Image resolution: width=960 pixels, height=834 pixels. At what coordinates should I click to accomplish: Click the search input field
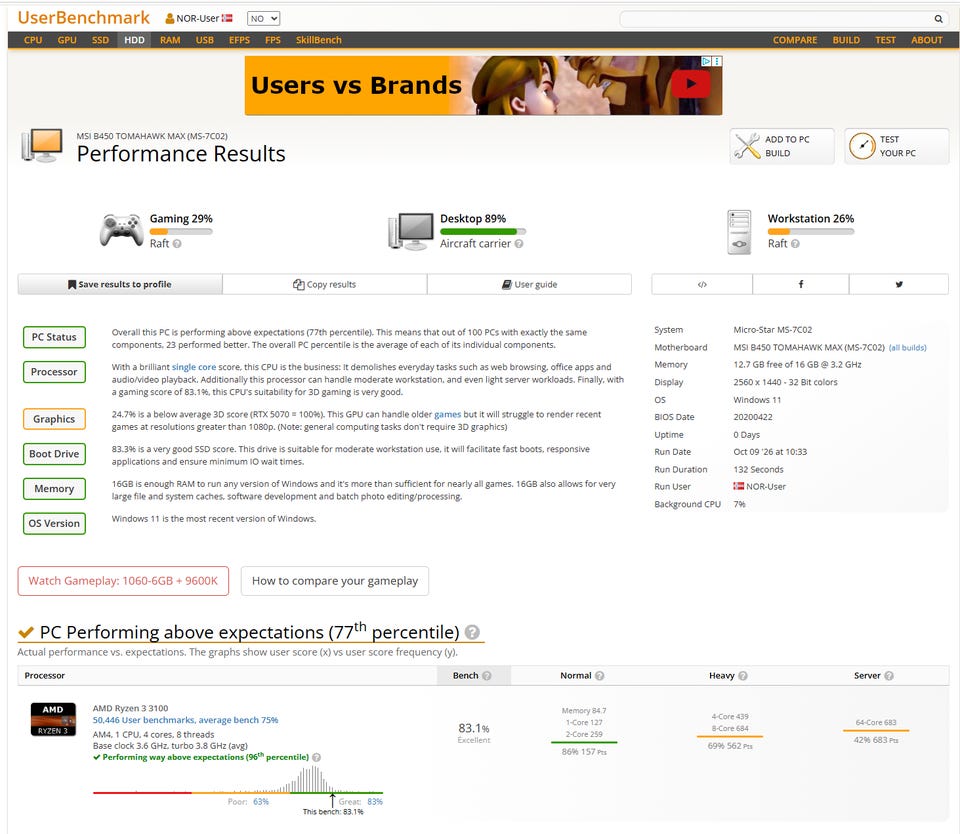[776, 19]
